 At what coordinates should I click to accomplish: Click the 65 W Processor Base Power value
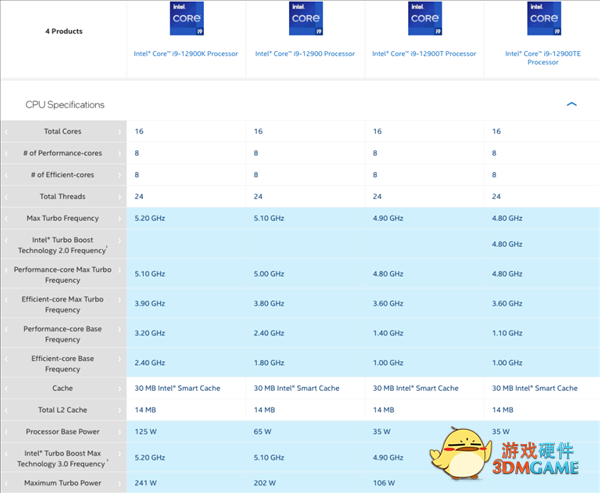pos(262,432)
